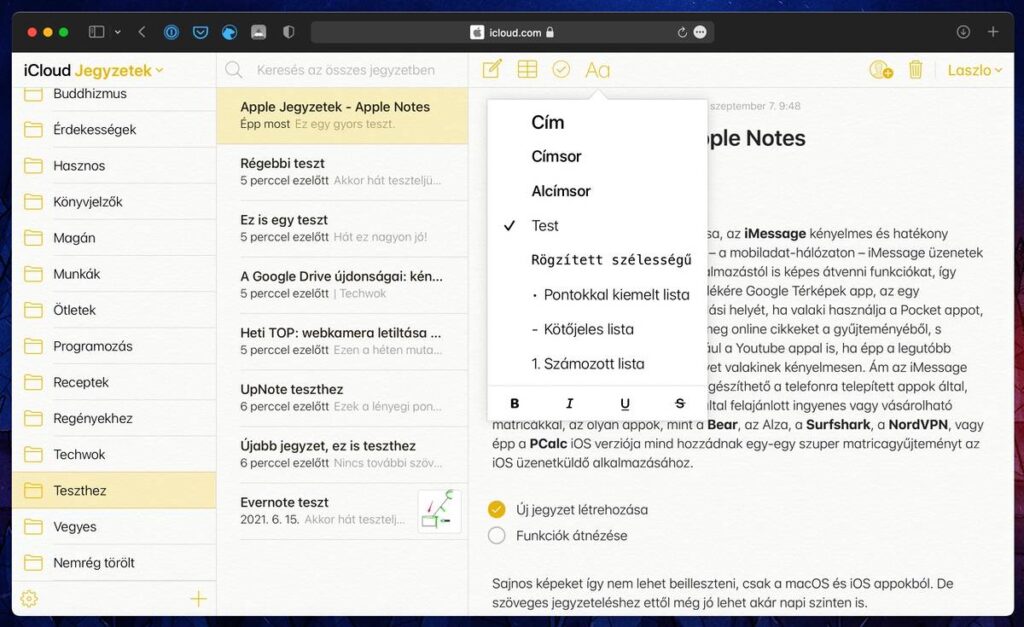1024x627 pixels.
Task: Open the Techwok folder
Action: tap(114, 454)
